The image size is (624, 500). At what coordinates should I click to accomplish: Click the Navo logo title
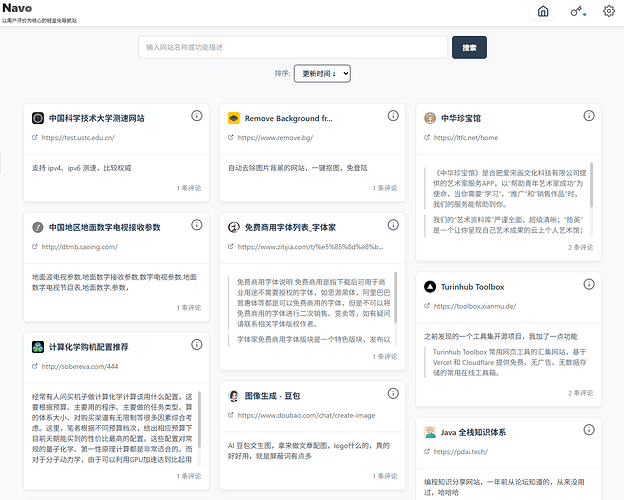click(17, 8)
